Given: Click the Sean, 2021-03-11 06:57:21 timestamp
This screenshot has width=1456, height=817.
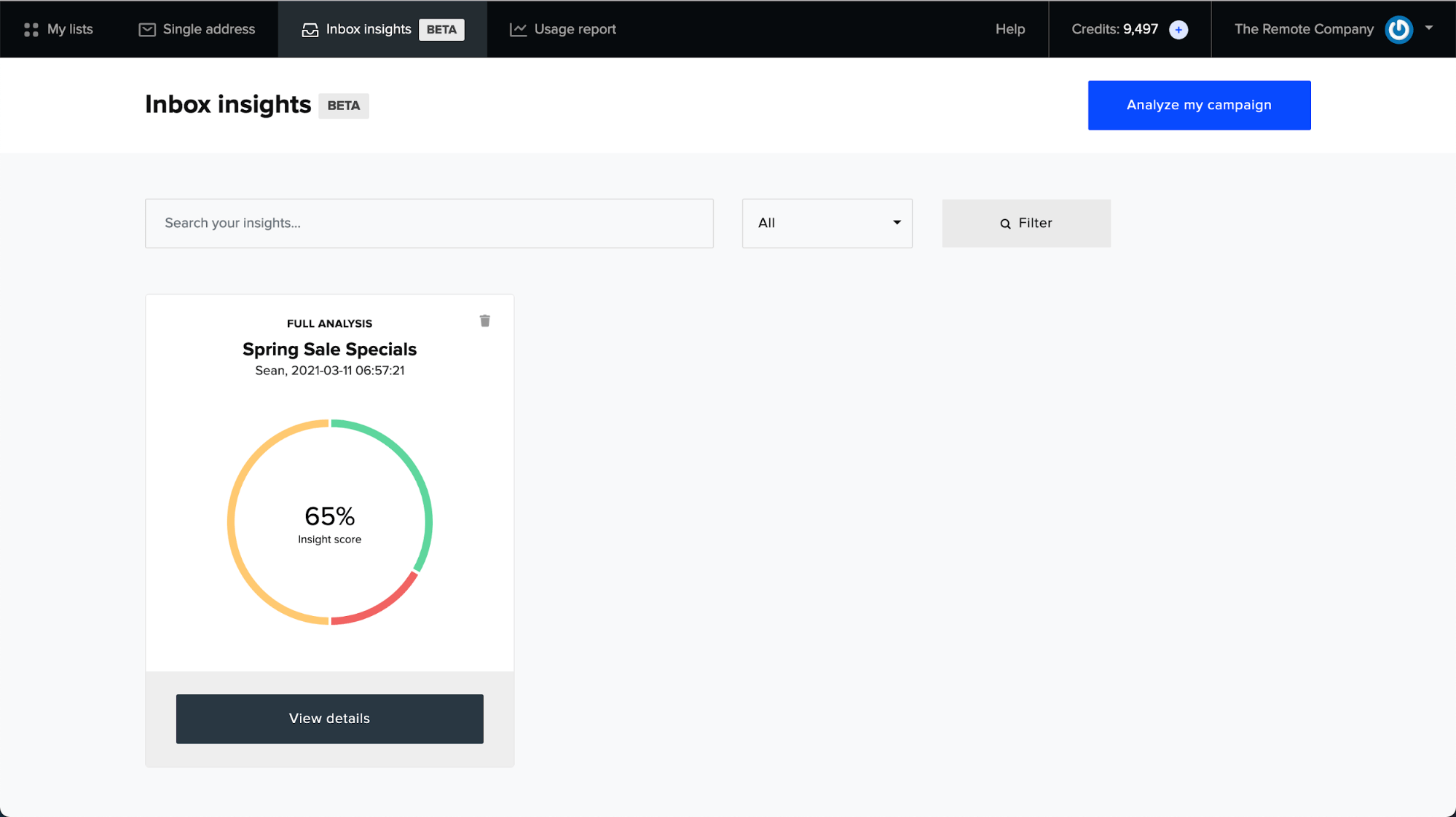Looking at the screenshot, I should coord(329,371).
